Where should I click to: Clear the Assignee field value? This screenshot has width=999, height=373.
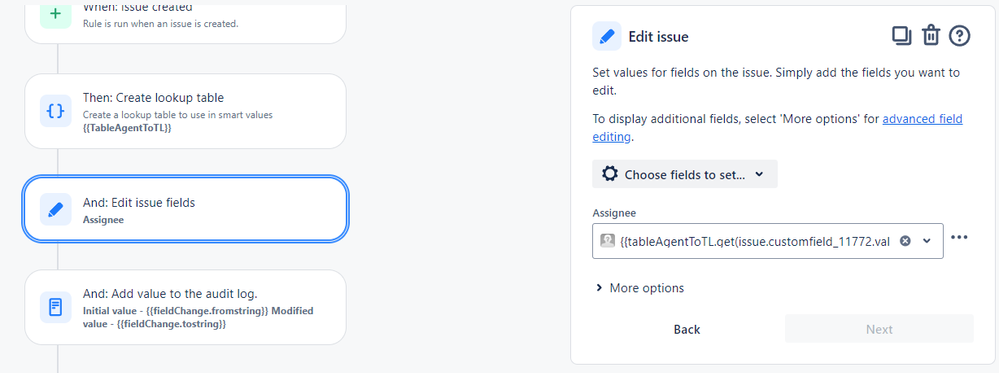[905, 240]
